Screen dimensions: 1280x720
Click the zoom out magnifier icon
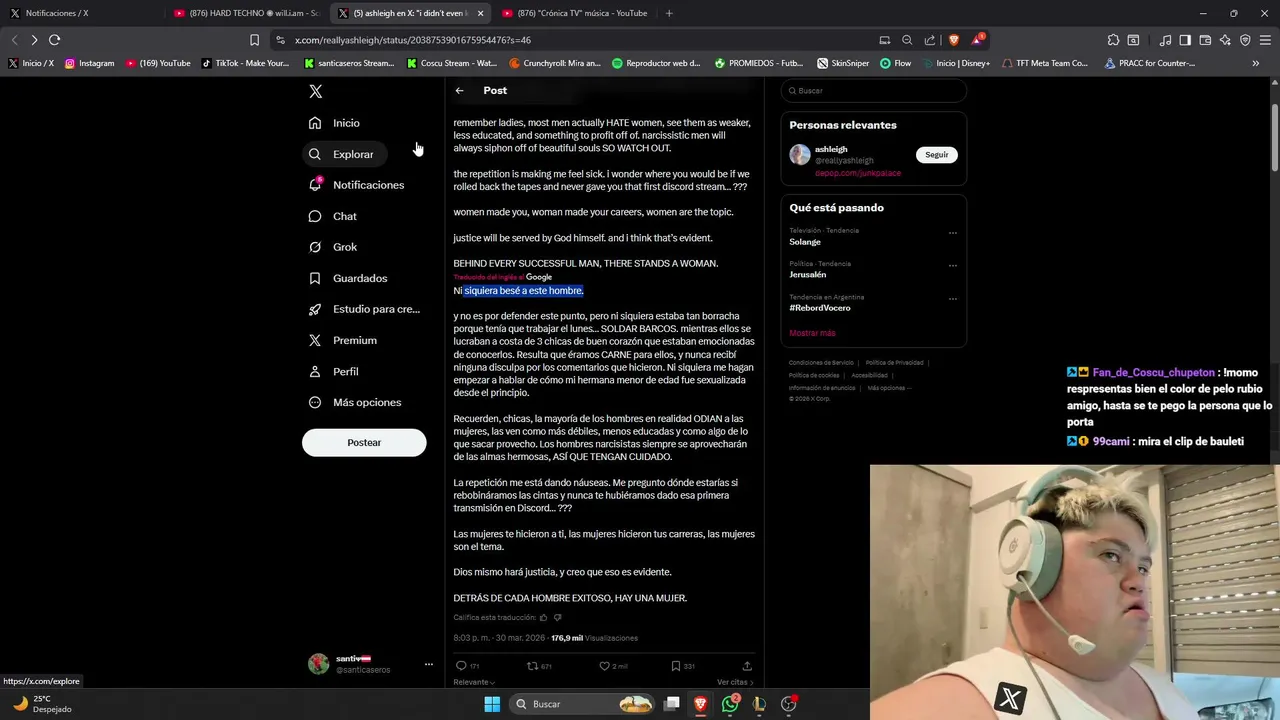pos(907,40)
